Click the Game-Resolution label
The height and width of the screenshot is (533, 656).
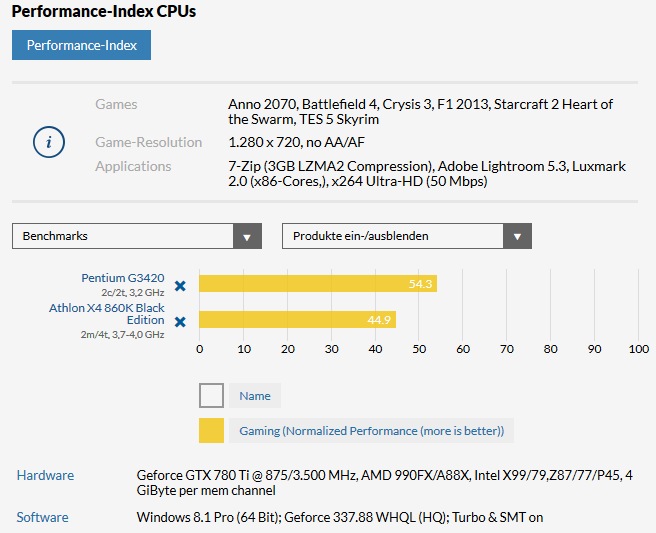[x=149, y=142]
